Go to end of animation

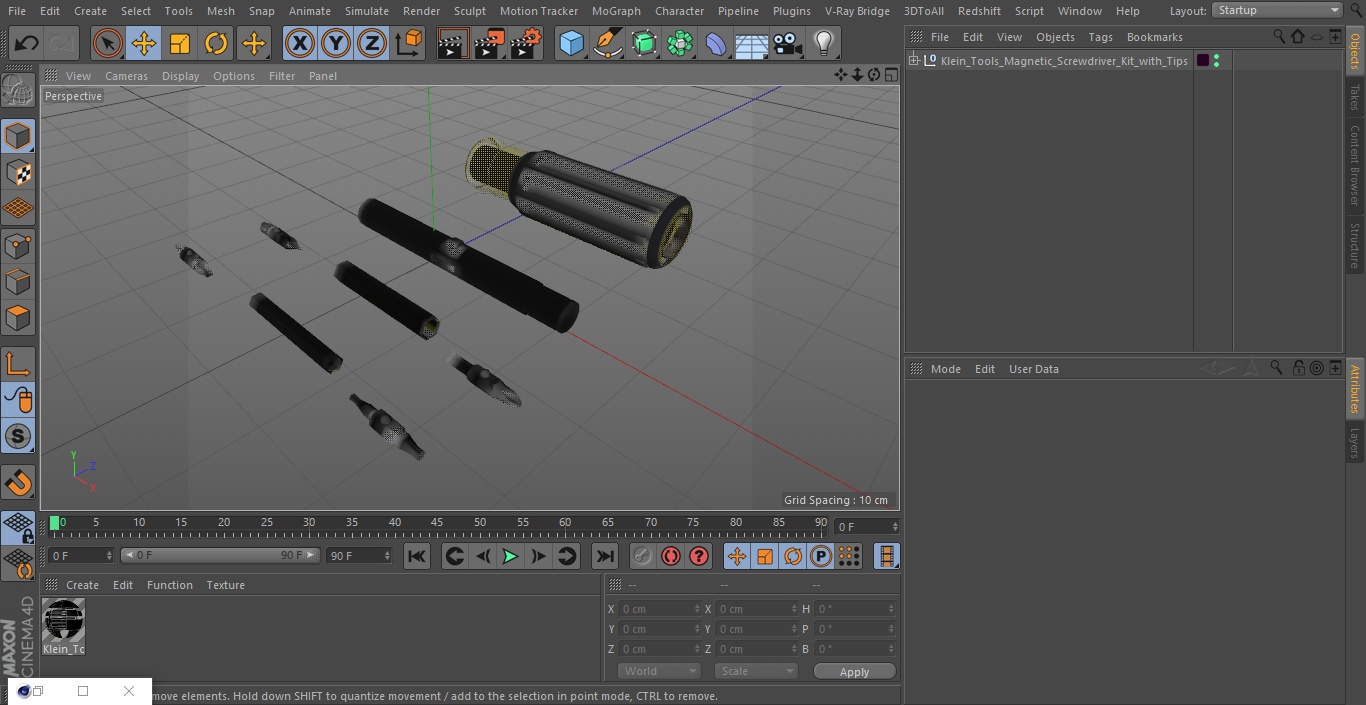point(605,556)
